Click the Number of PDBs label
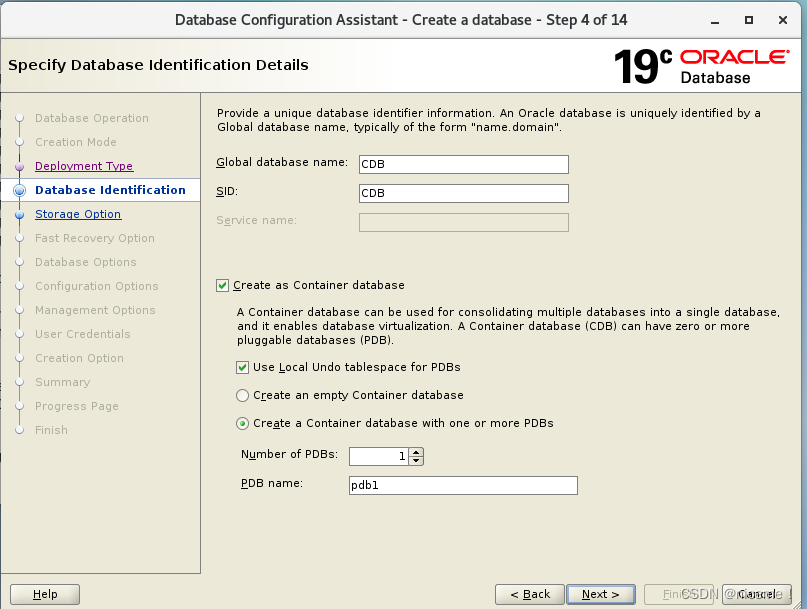Screen dimensions: 807x609 [289, 455]
